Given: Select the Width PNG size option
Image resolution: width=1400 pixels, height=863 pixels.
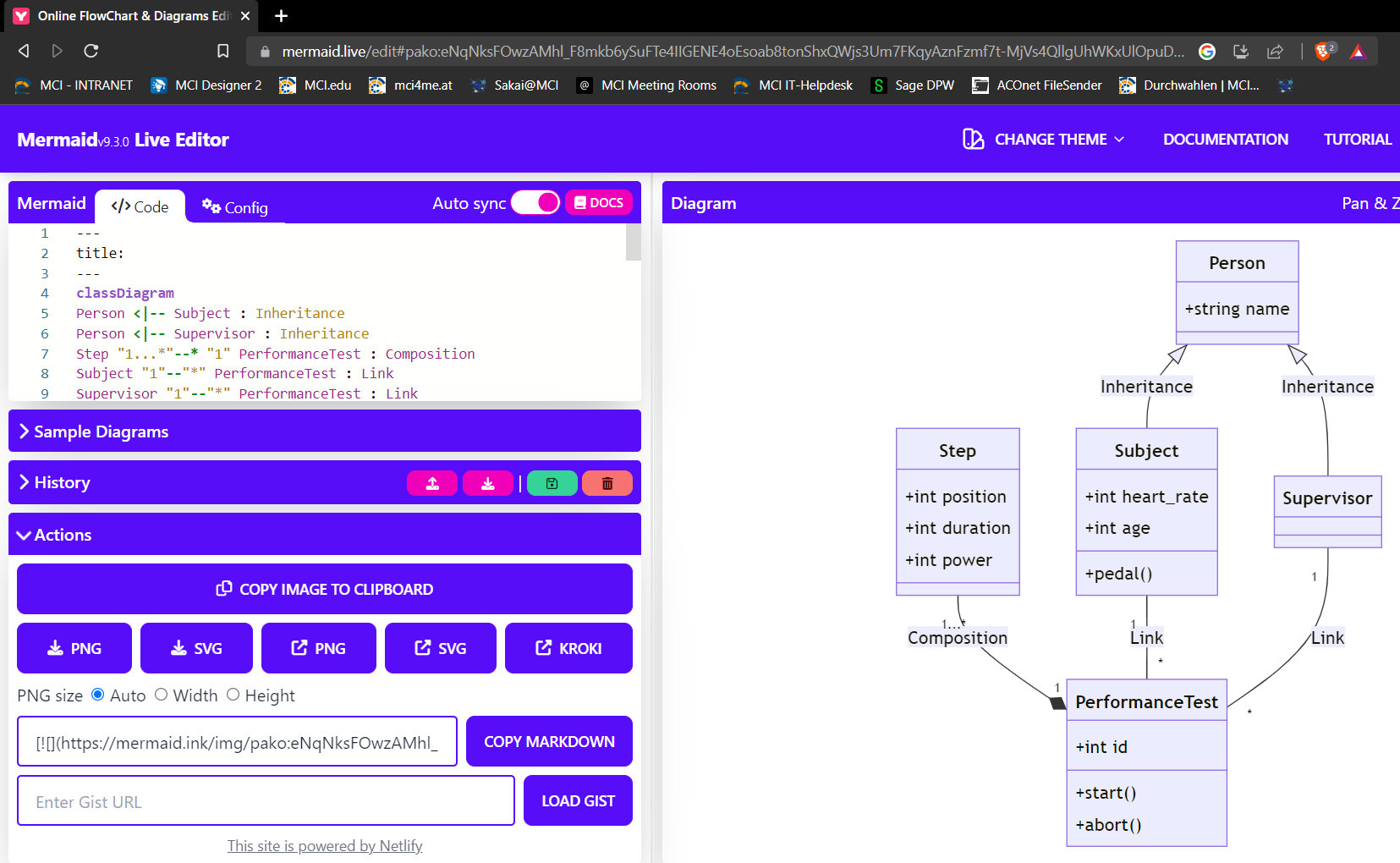Looking at the screenshot, I should point(161,695).
